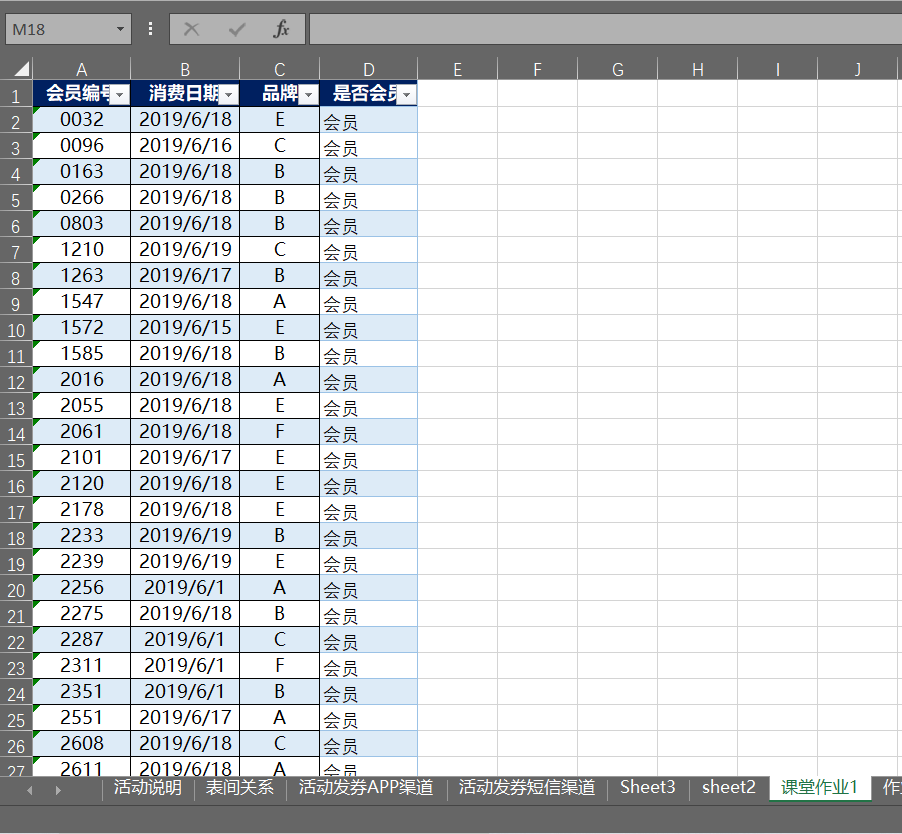Click cell with member number 2233
The height and width of the screenshot is (834, 902).
click(82, 535)
